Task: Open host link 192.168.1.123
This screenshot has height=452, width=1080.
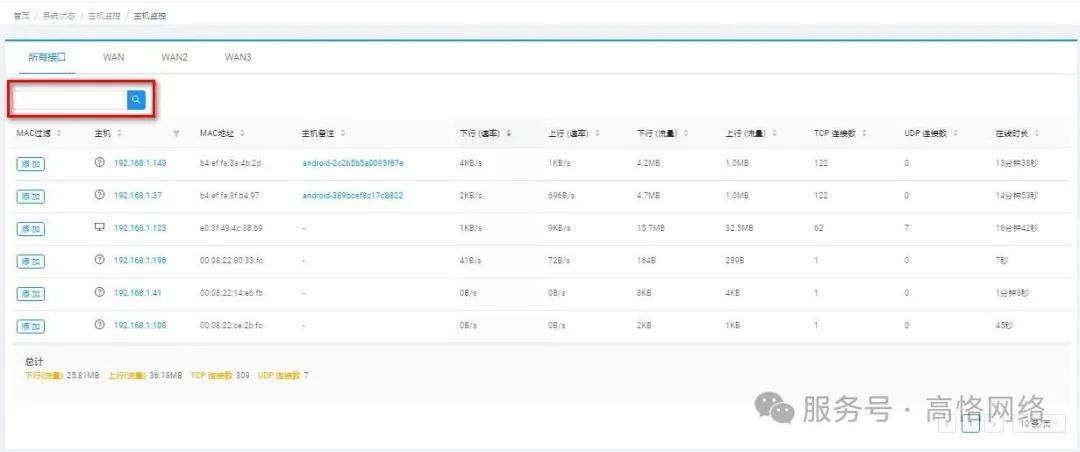Action: 140,228
